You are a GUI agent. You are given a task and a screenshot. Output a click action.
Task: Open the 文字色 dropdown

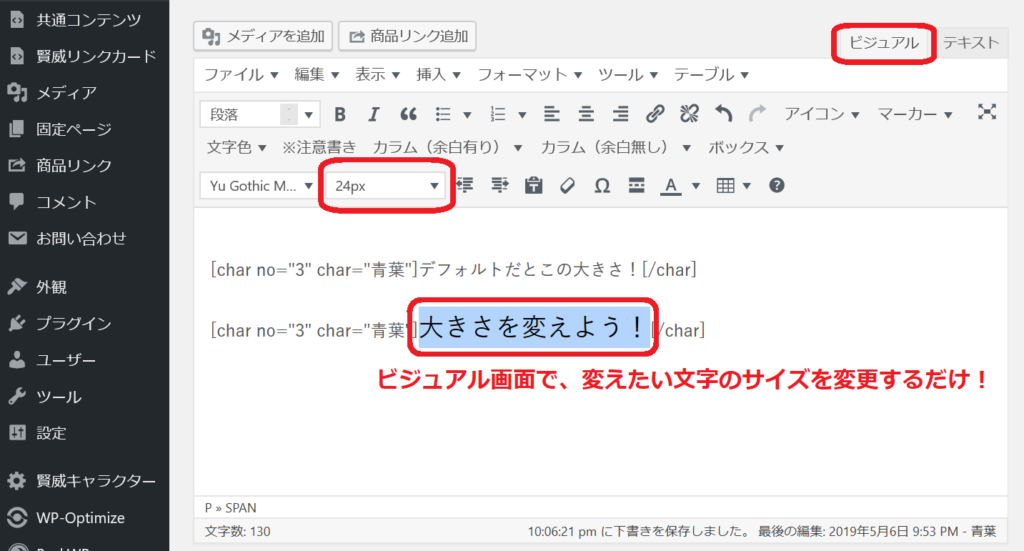pos(236,148)
